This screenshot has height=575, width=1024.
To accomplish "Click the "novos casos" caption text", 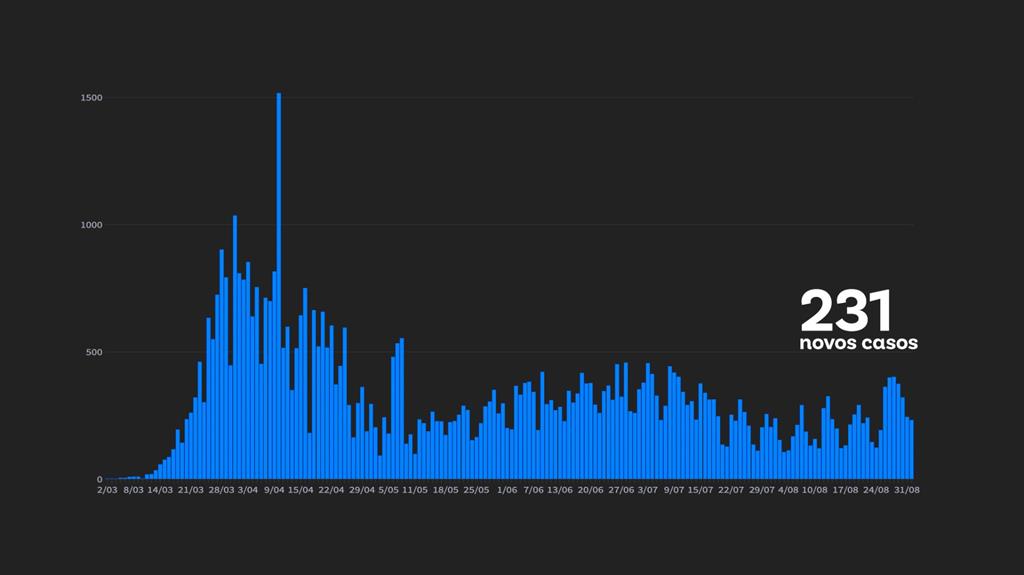I will pyautogui.click(x=858, y=343).
